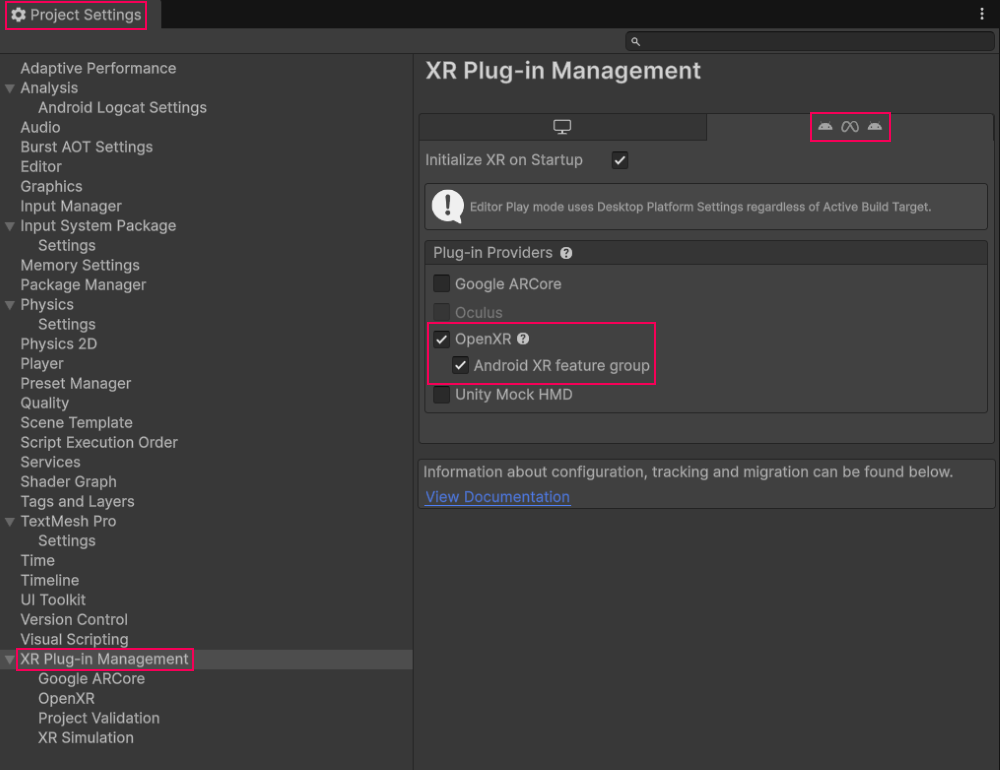Click the warning info icon about Editor Play mode
Screen dimensions: 1000x770
pyautogui.click(x=447, y=208)
